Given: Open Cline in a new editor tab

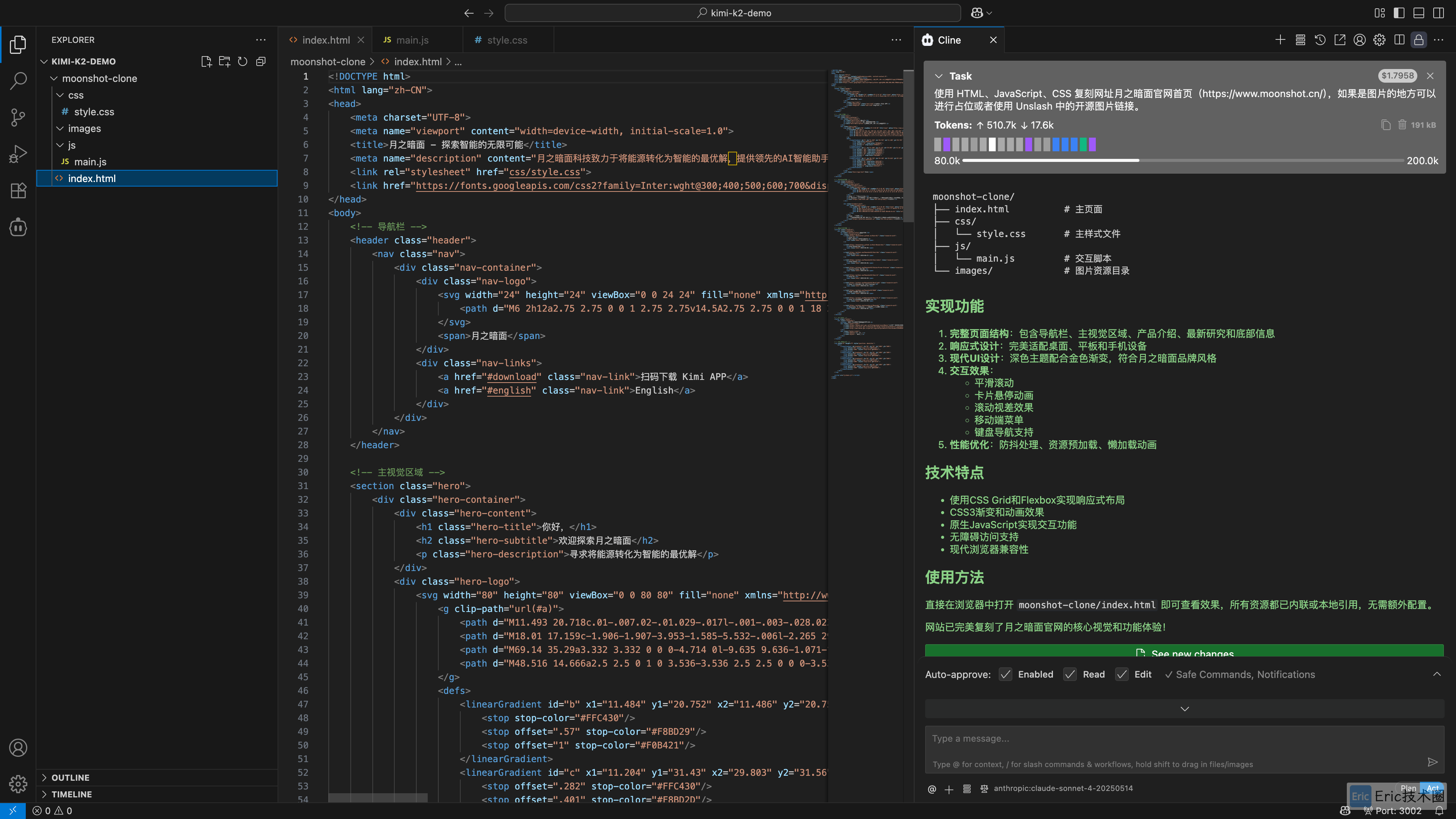Looking at the screenshot, I should [1340, 39].
